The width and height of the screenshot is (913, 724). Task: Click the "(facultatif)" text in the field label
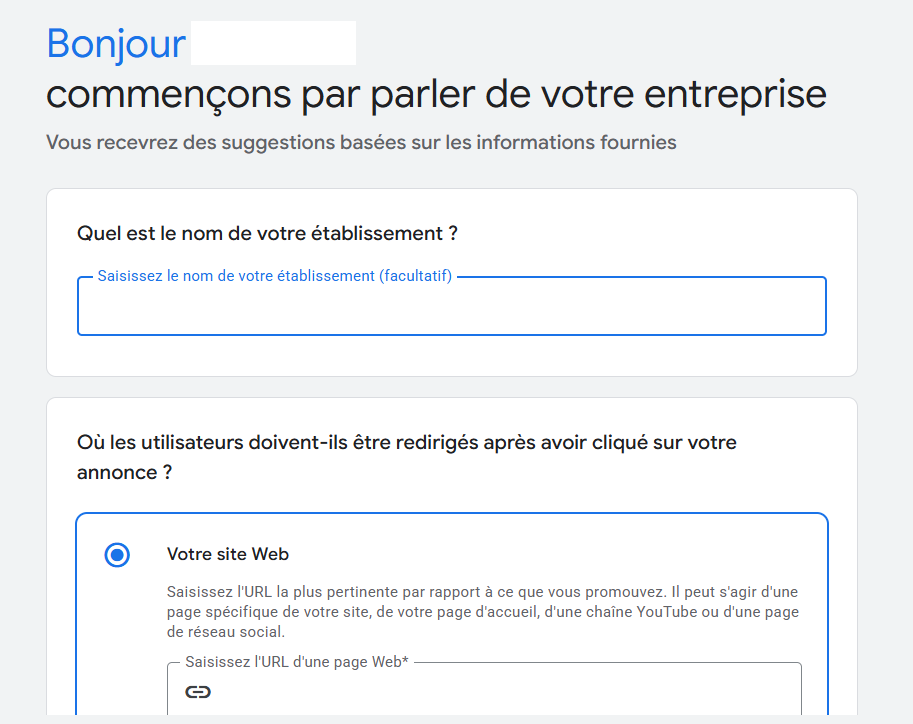point(416,276)
